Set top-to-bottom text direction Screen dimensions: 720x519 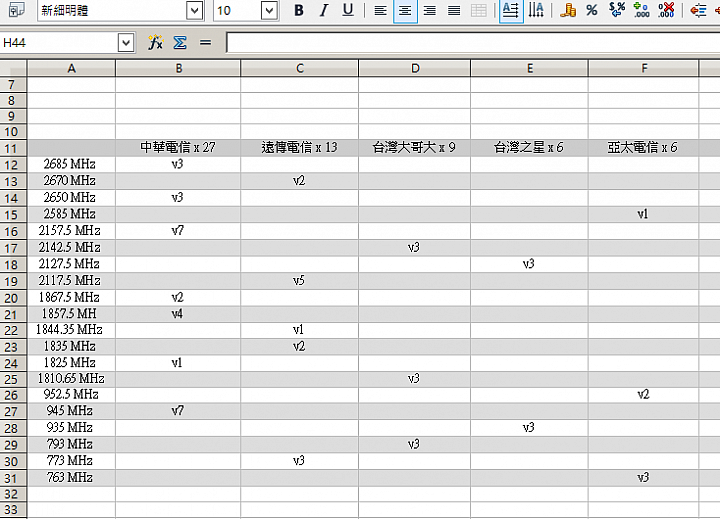(x=536, y=10)
